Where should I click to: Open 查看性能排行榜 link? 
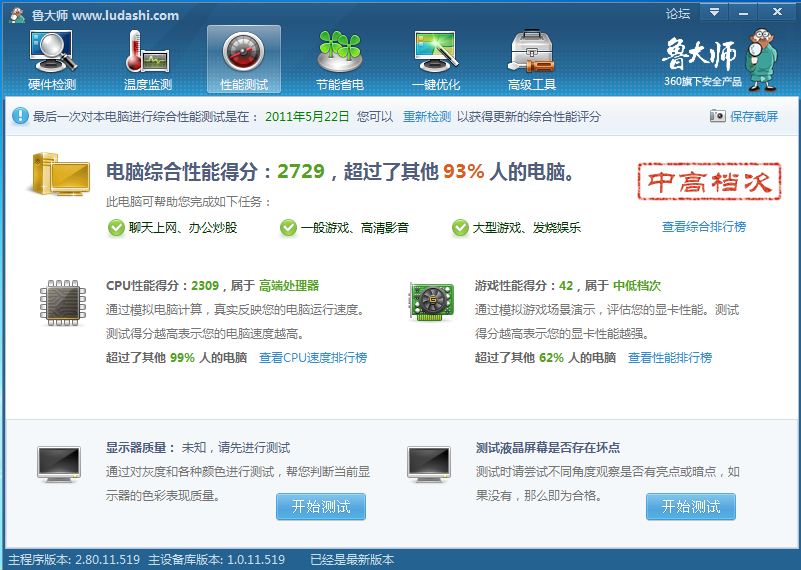click(670, 358)
